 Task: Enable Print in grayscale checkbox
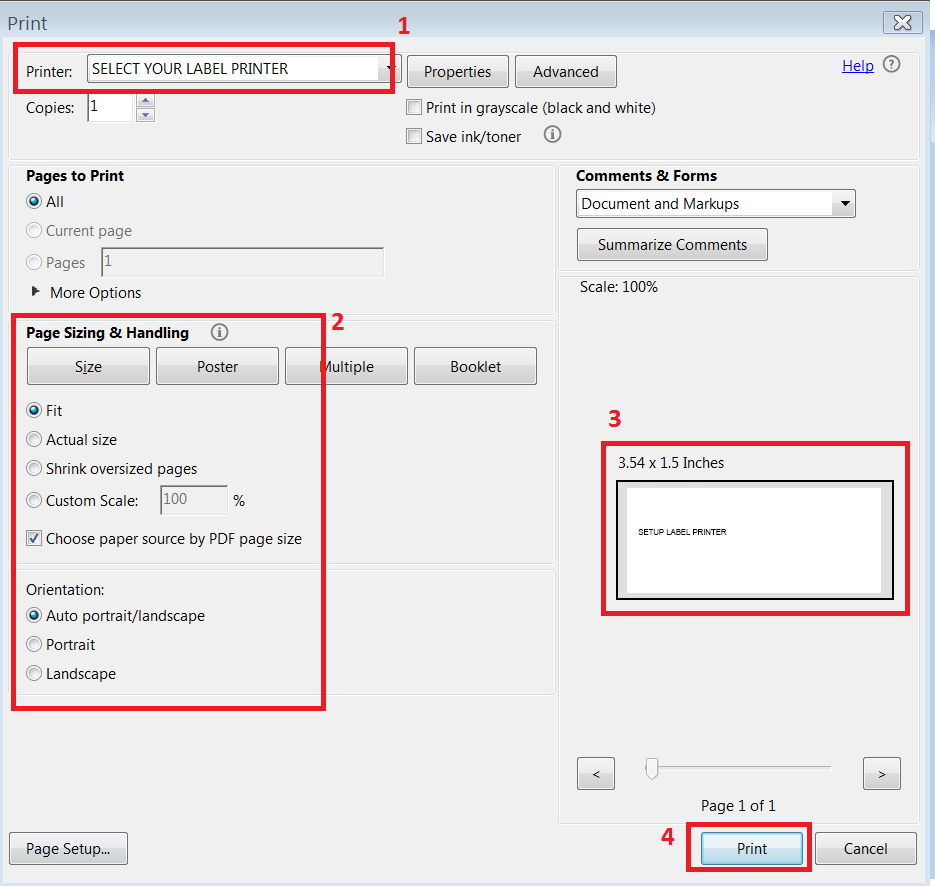(414, 108)
